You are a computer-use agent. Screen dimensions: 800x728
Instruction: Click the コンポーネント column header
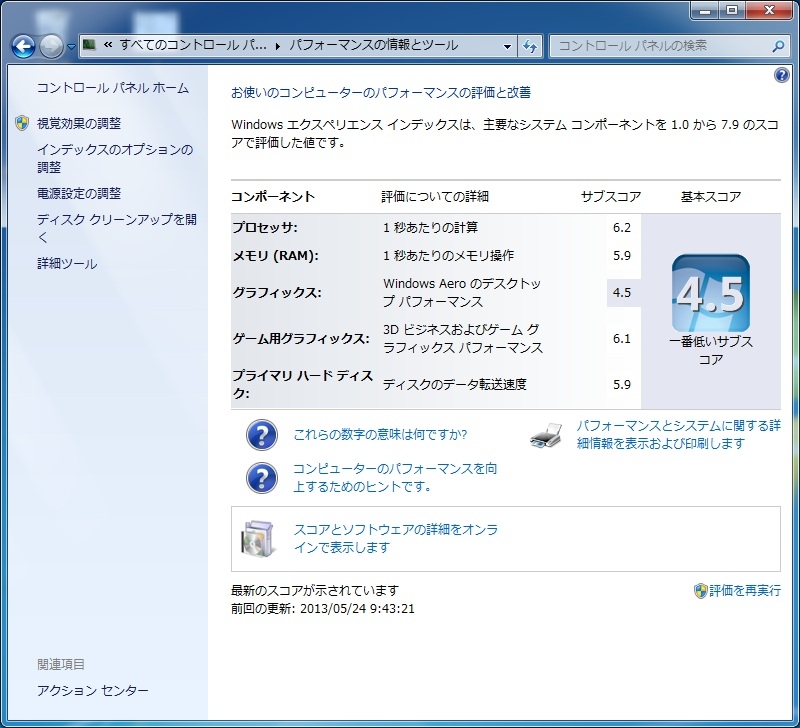click(x=273, y=196)
